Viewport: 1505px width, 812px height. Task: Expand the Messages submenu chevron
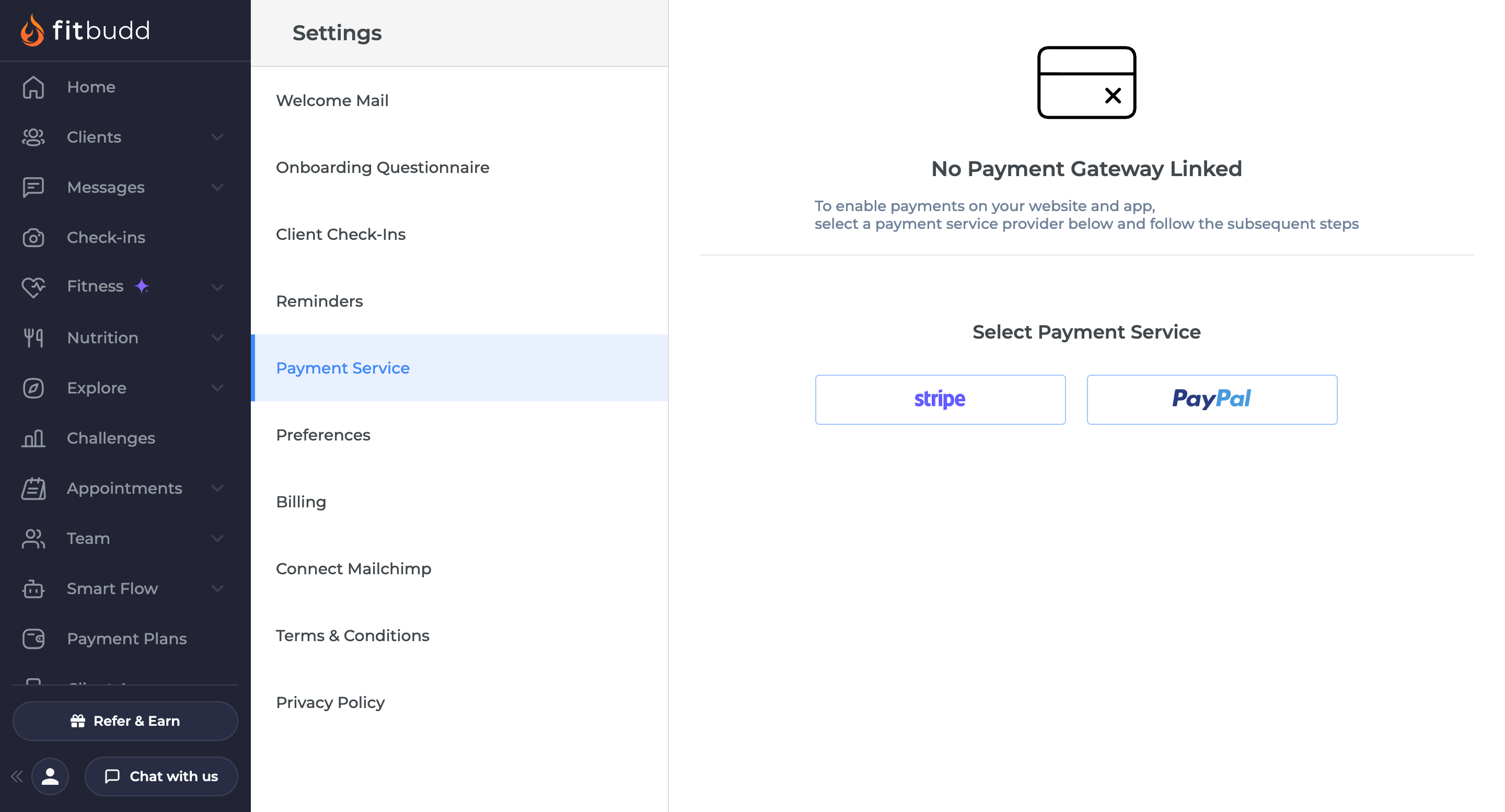(x=217, y=188)
